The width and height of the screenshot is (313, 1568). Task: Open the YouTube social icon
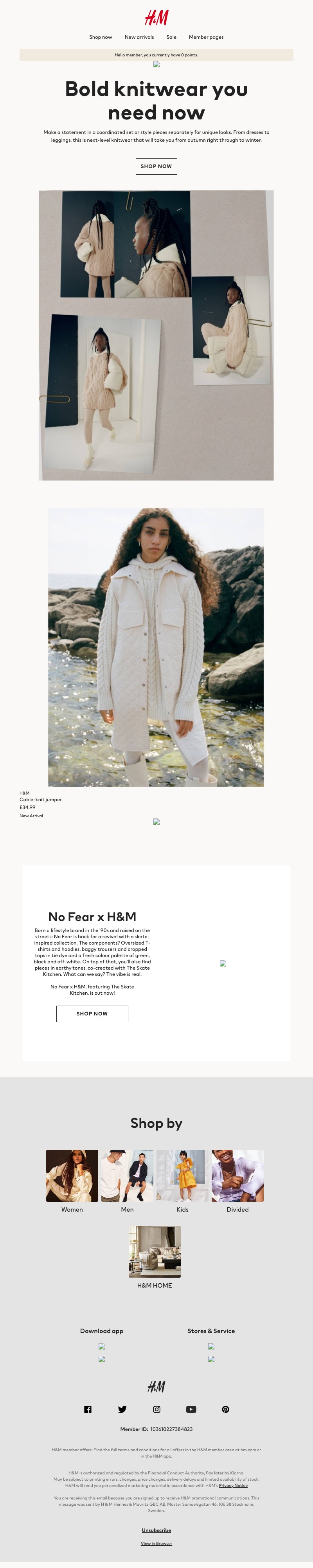[191, 1409]
